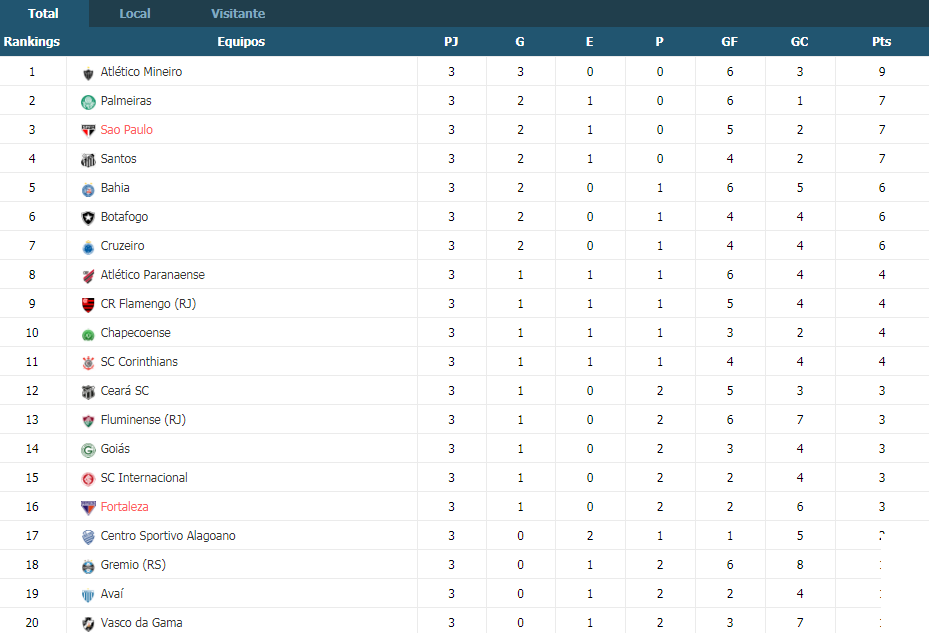Click the Vasco da Gama crest icon
The width and height of the screenshot is (929, 633).
[x=88, y=624]
